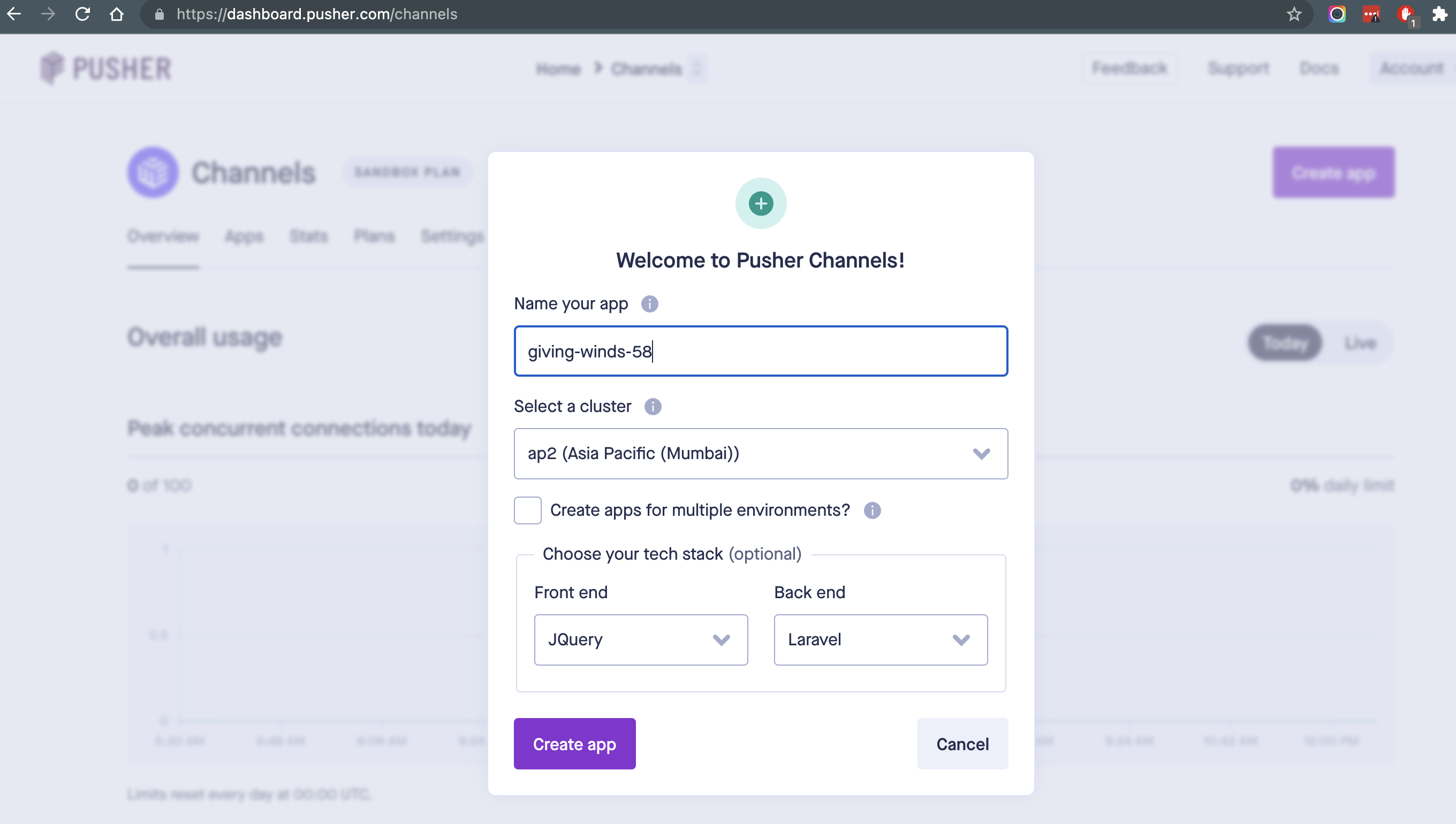Switch usage view to Live toggle
Screen dimensions: 1456x824
point(1360,343)
